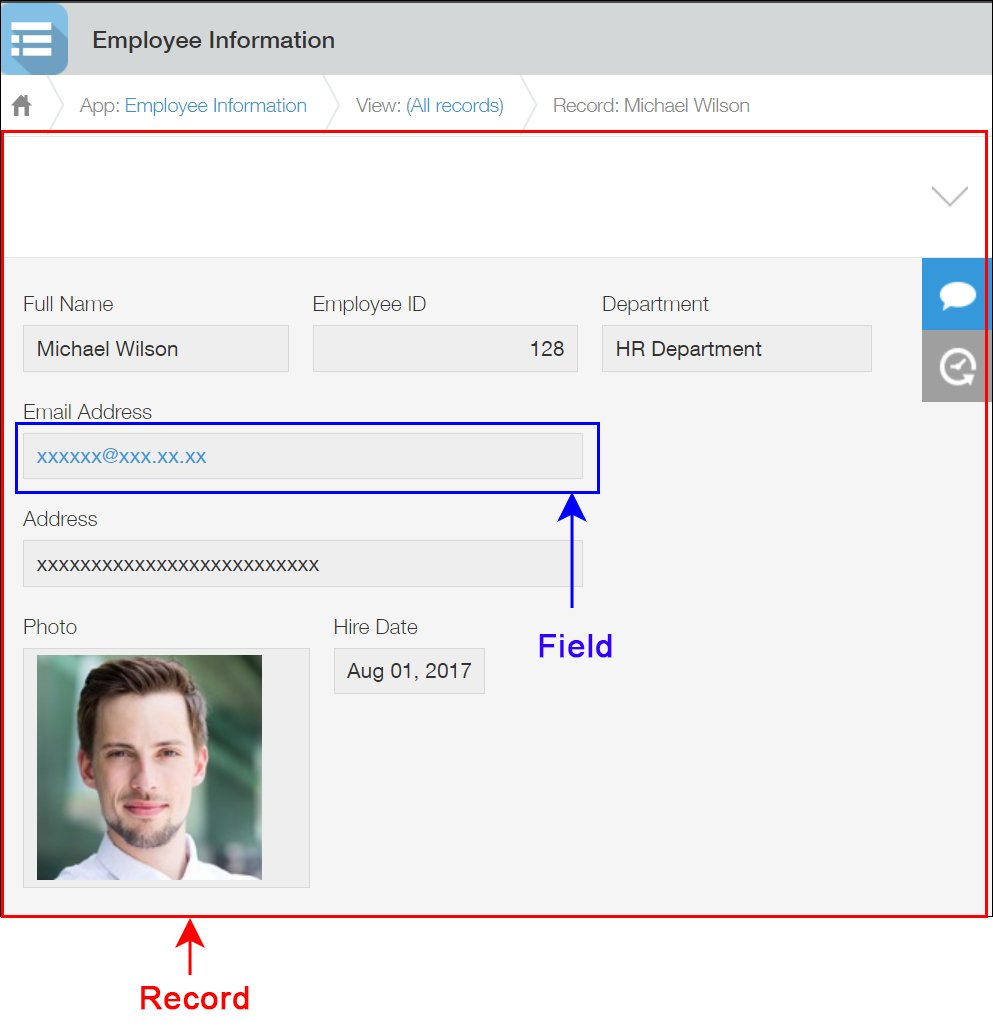This screenshot has width=993, height=1036.
Task: Click the clock-arrow revision icon
Action: (x=956, y=366)
